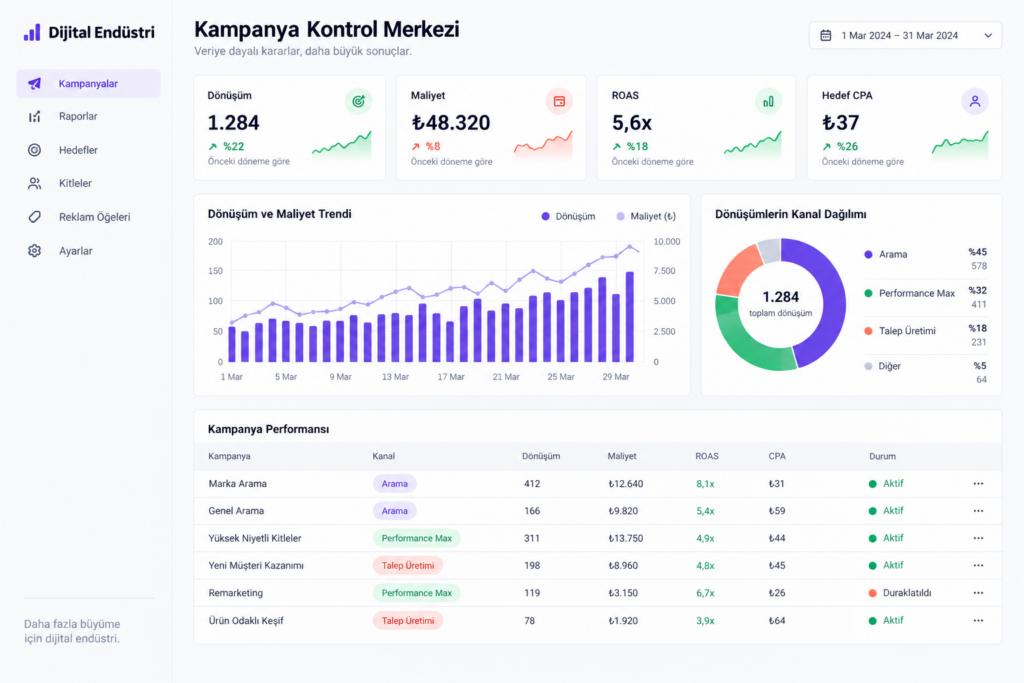Click the purple person icon on Hedef CPA card
The height and width of the screenshot is (683, 1024).
pos(974,101)
